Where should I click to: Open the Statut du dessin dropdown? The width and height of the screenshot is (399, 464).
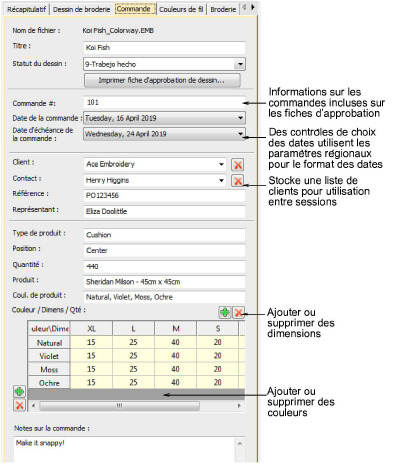[x=240, y=64]
